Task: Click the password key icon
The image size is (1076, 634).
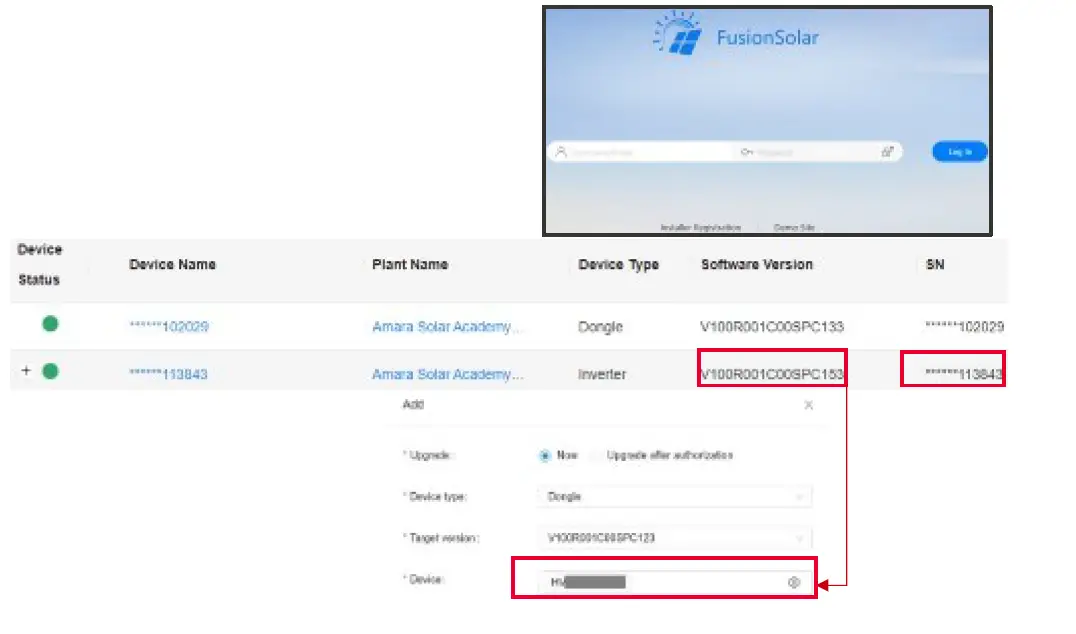Action: pos(747,150)
